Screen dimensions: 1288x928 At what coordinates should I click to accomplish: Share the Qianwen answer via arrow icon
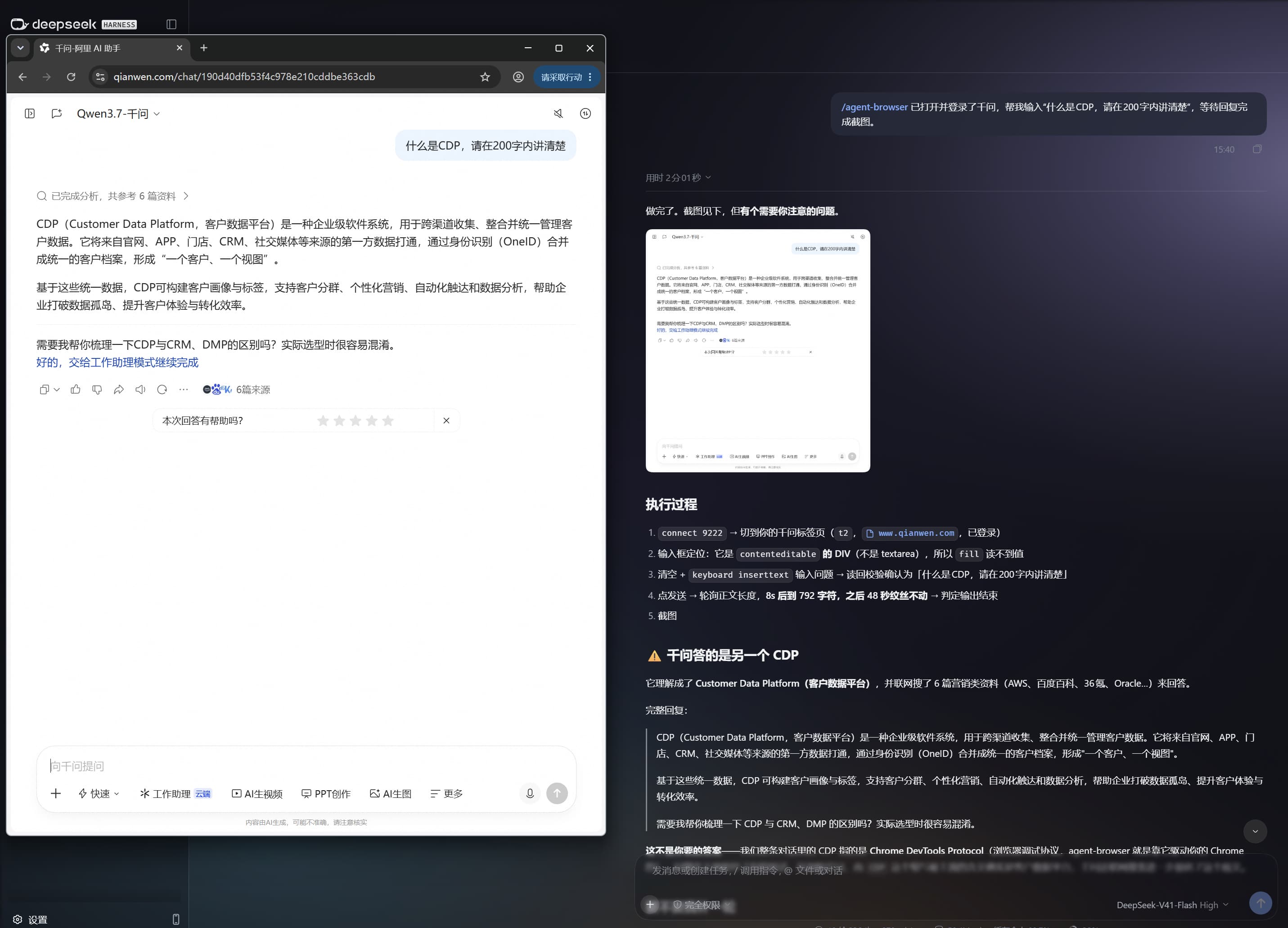tap(119, 389)
